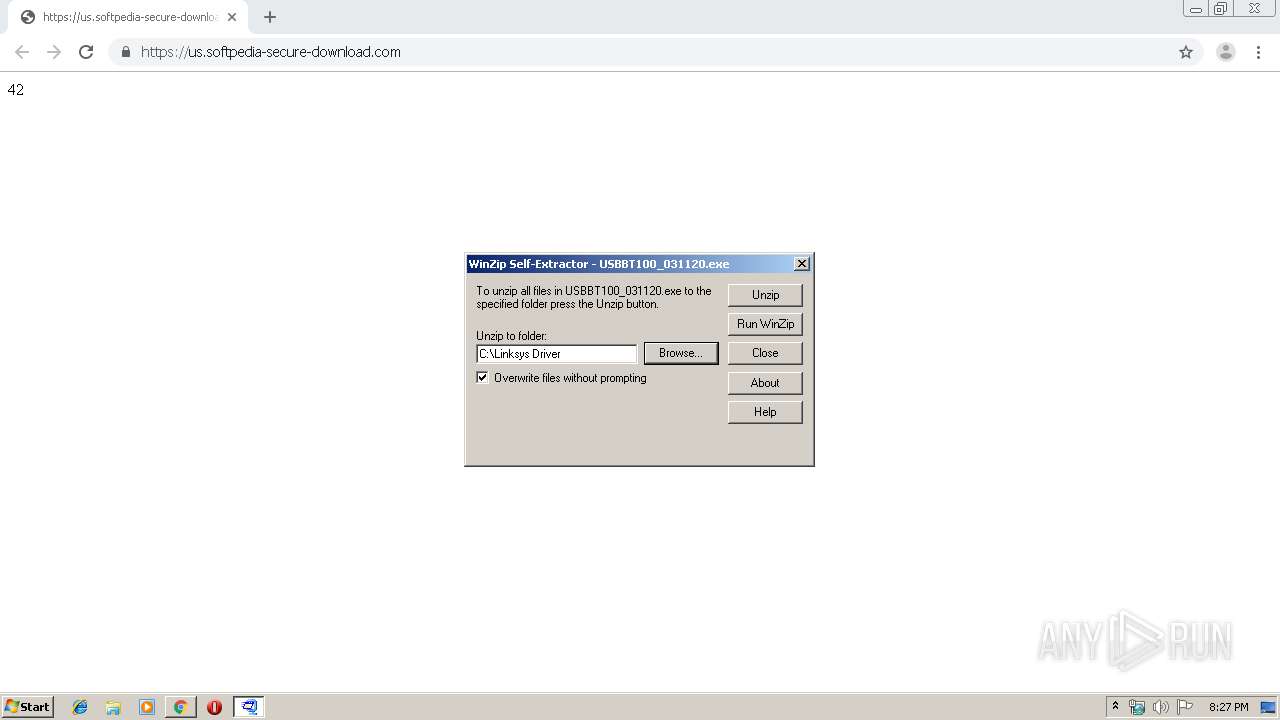Open the About dialog

pos(765,383)
